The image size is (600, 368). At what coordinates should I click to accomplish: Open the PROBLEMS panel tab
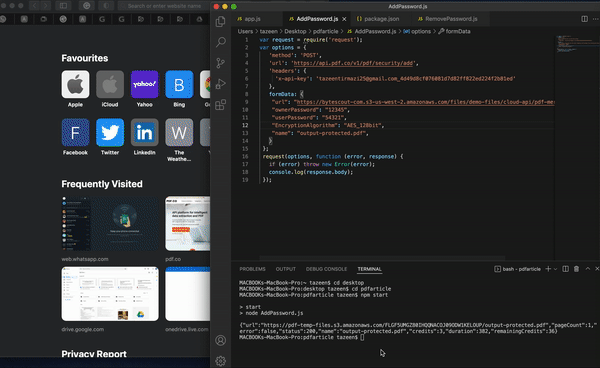coord(253,269)
